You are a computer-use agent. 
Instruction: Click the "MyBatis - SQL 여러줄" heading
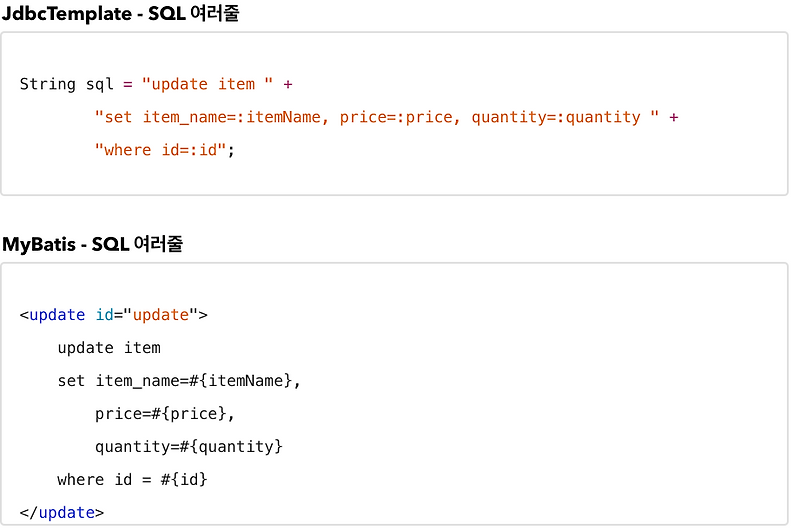92,244
